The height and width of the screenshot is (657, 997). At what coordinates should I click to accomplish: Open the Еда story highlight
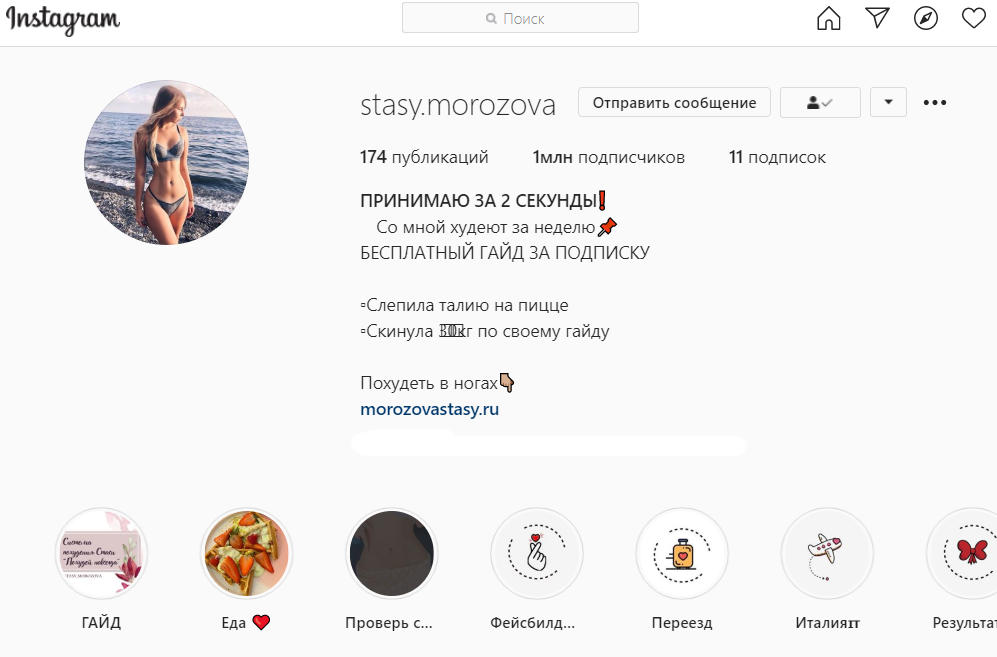tap(246, 553)
